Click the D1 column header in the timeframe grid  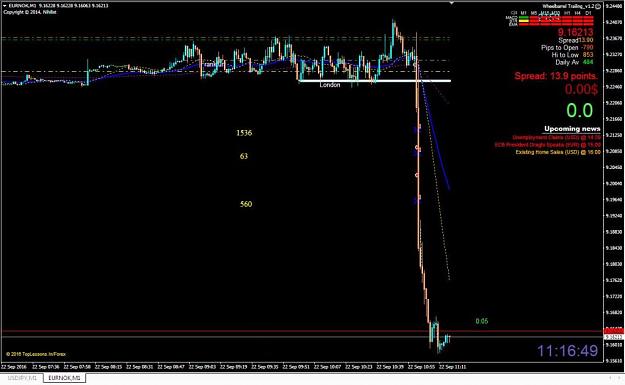[588, 13]
